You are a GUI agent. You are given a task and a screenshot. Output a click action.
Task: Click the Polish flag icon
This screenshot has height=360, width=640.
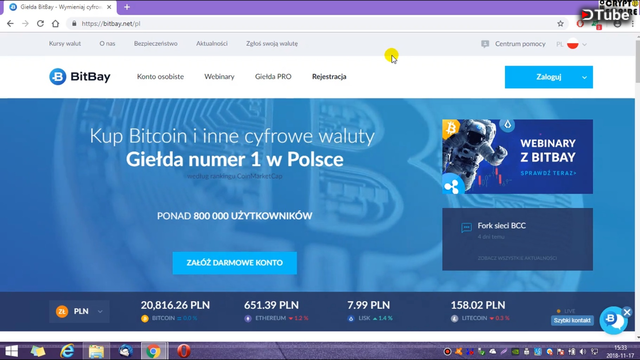pyautogui.click(x=573, y=44)
